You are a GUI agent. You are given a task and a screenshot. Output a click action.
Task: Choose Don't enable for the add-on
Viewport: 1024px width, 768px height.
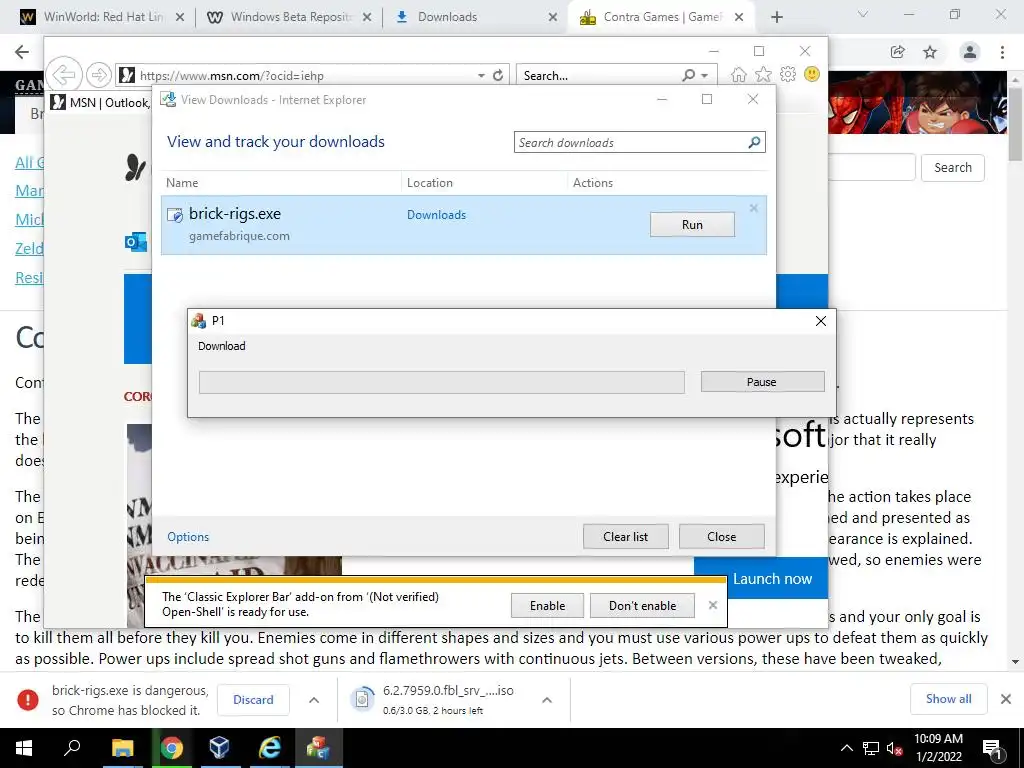point(643,605)
